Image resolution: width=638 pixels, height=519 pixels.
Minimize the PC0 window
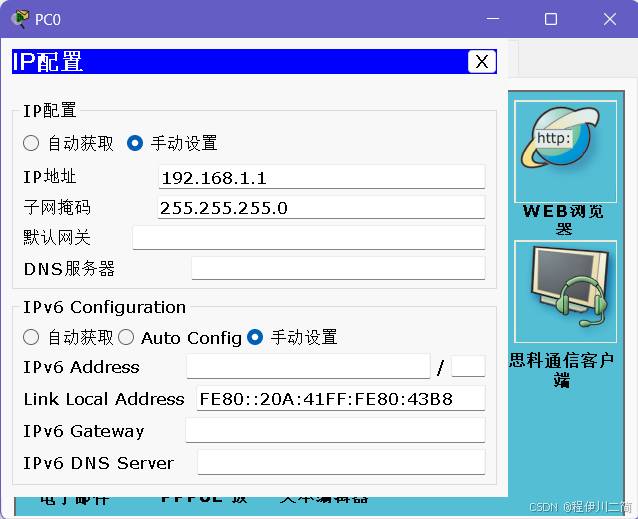tap(491, 19)
